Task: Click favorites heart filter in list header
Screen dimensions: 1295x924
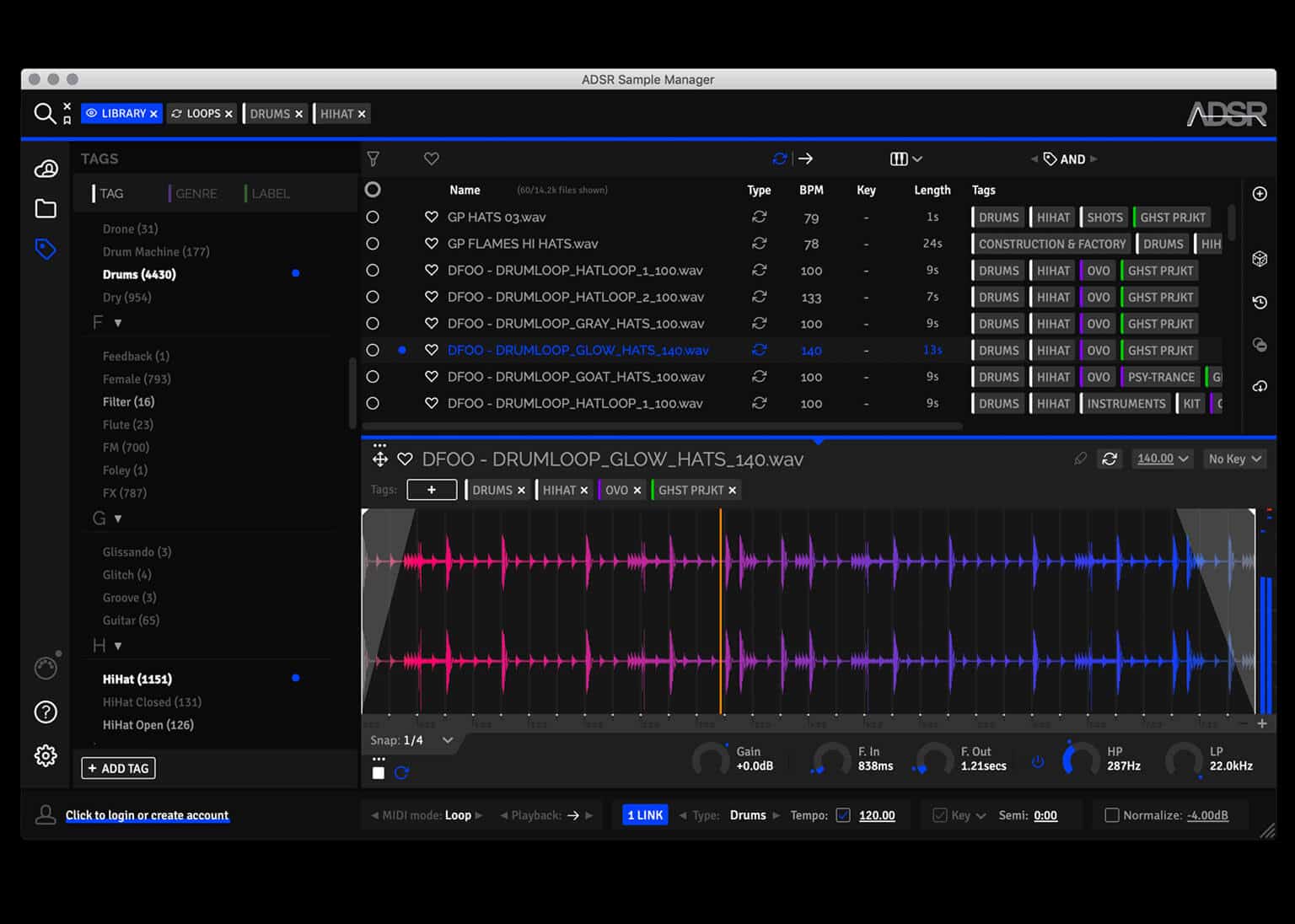Action: [x=431, y=158]
